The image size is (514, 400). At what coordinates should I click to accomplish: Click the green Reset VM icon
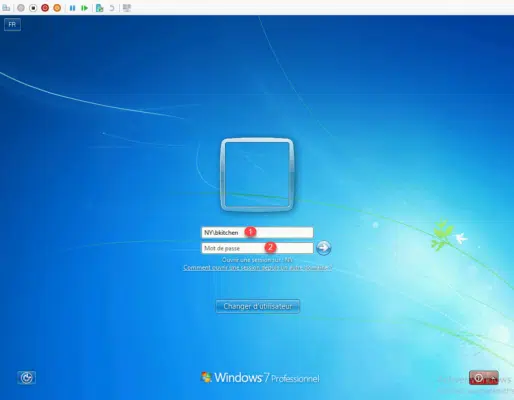pyautogui.click(x=84, y=8)
